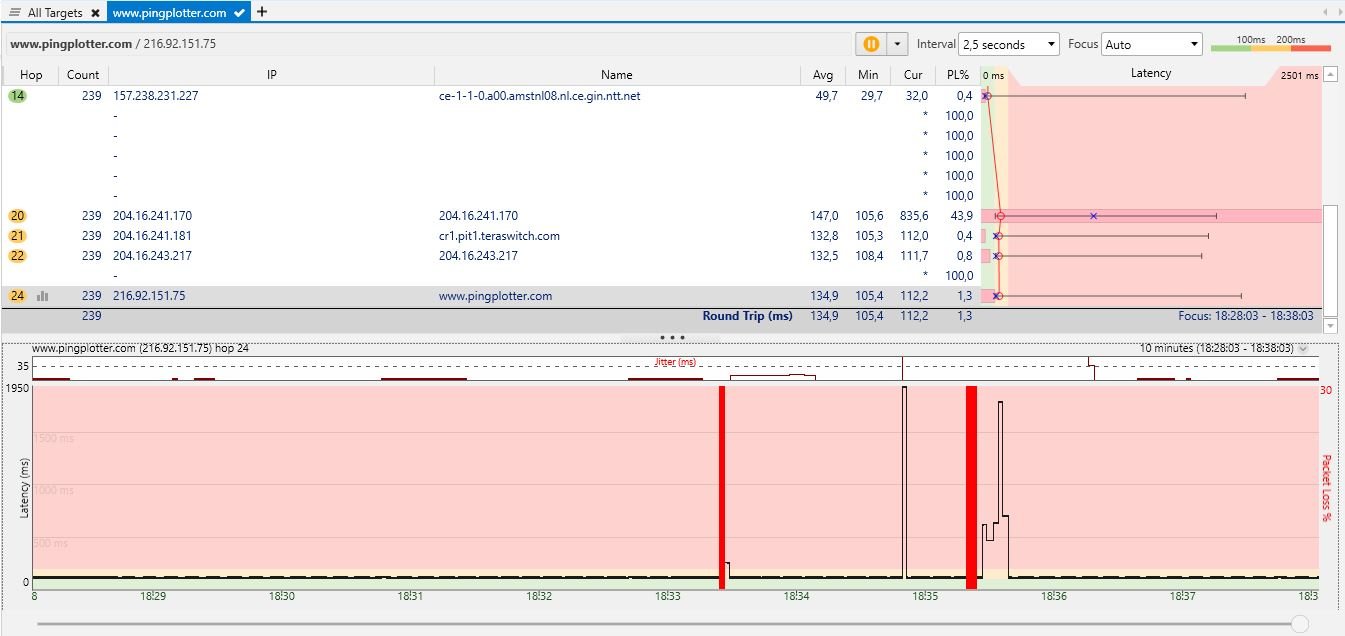Sort by the Avg column header
Viewport: 1345px width, 636px height.
click(823, 75)
